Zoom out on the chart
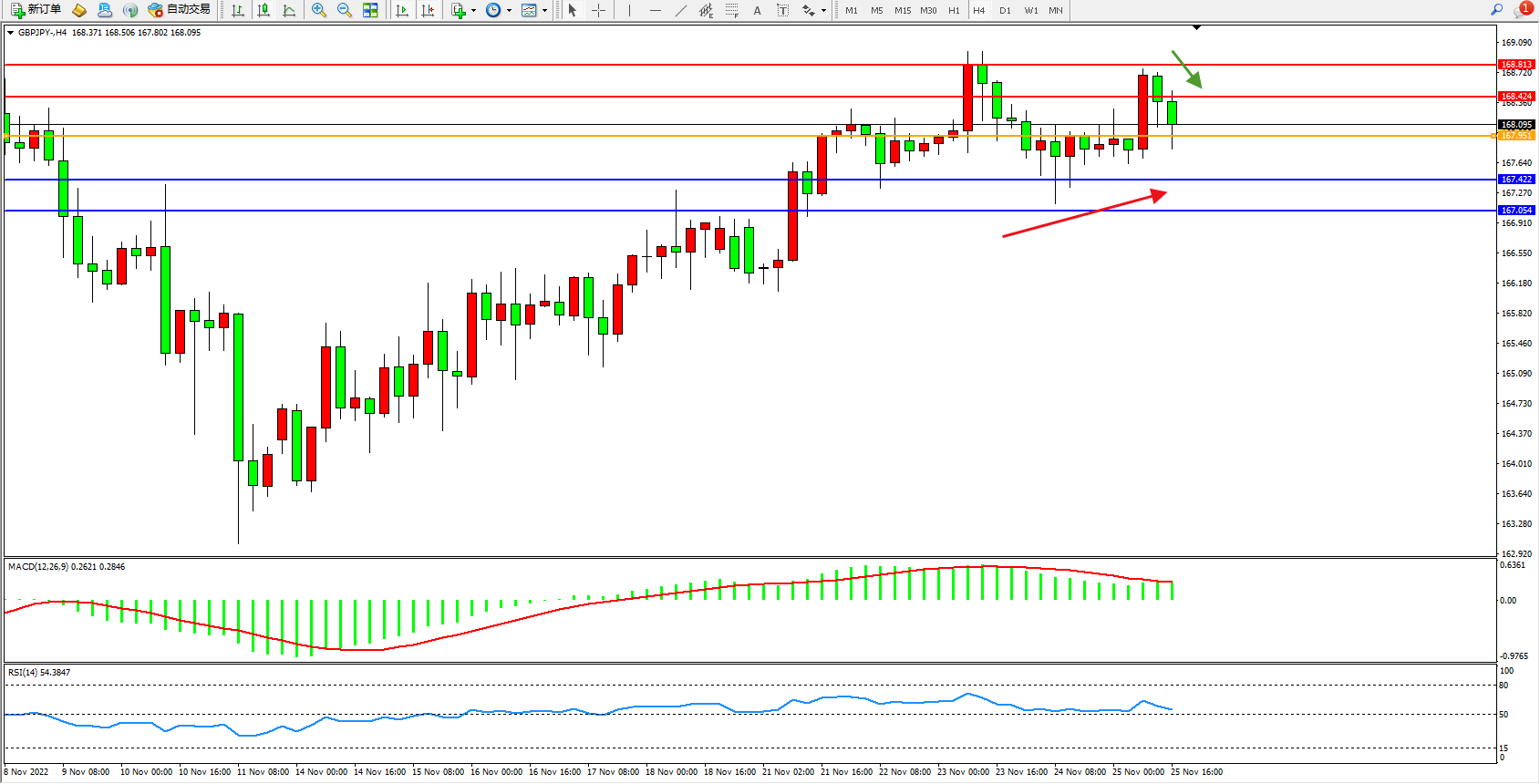 coord(345,10)
